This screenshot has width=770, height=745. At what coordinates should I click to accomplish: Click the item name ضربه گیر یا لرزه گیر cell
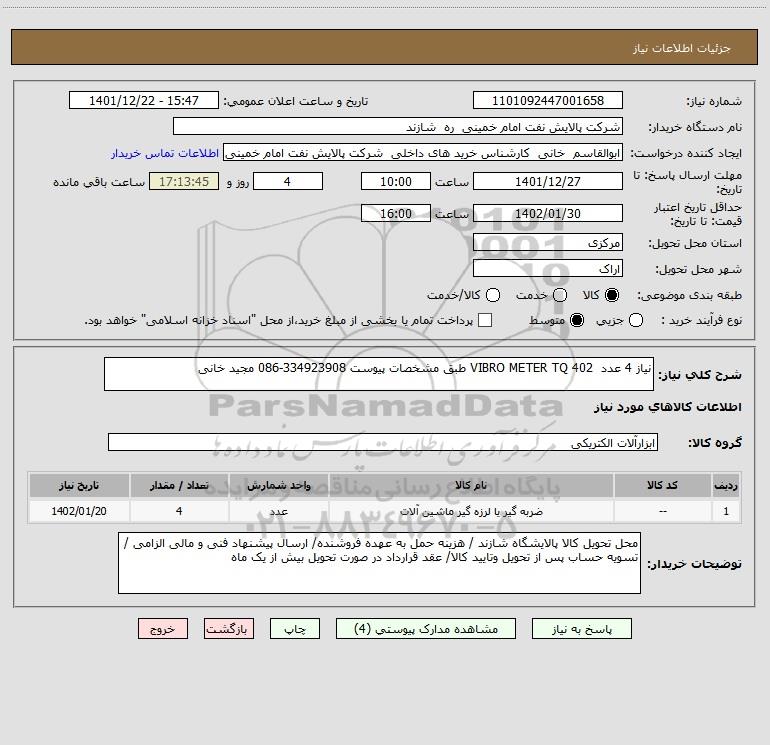pyautogui.click(x=470, y=511)
